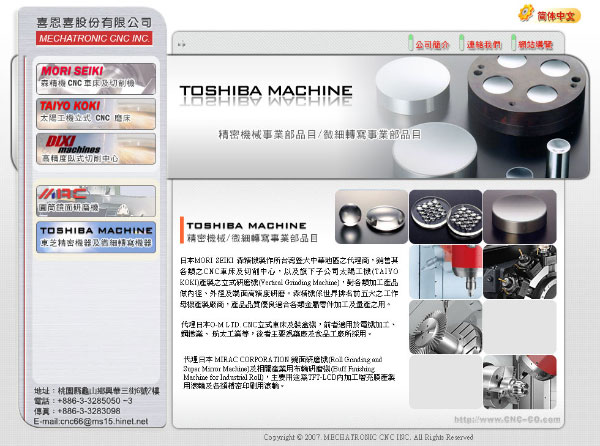
Task: Click paragraph about MIRAC CORPORATION
Action: (289, 373)
